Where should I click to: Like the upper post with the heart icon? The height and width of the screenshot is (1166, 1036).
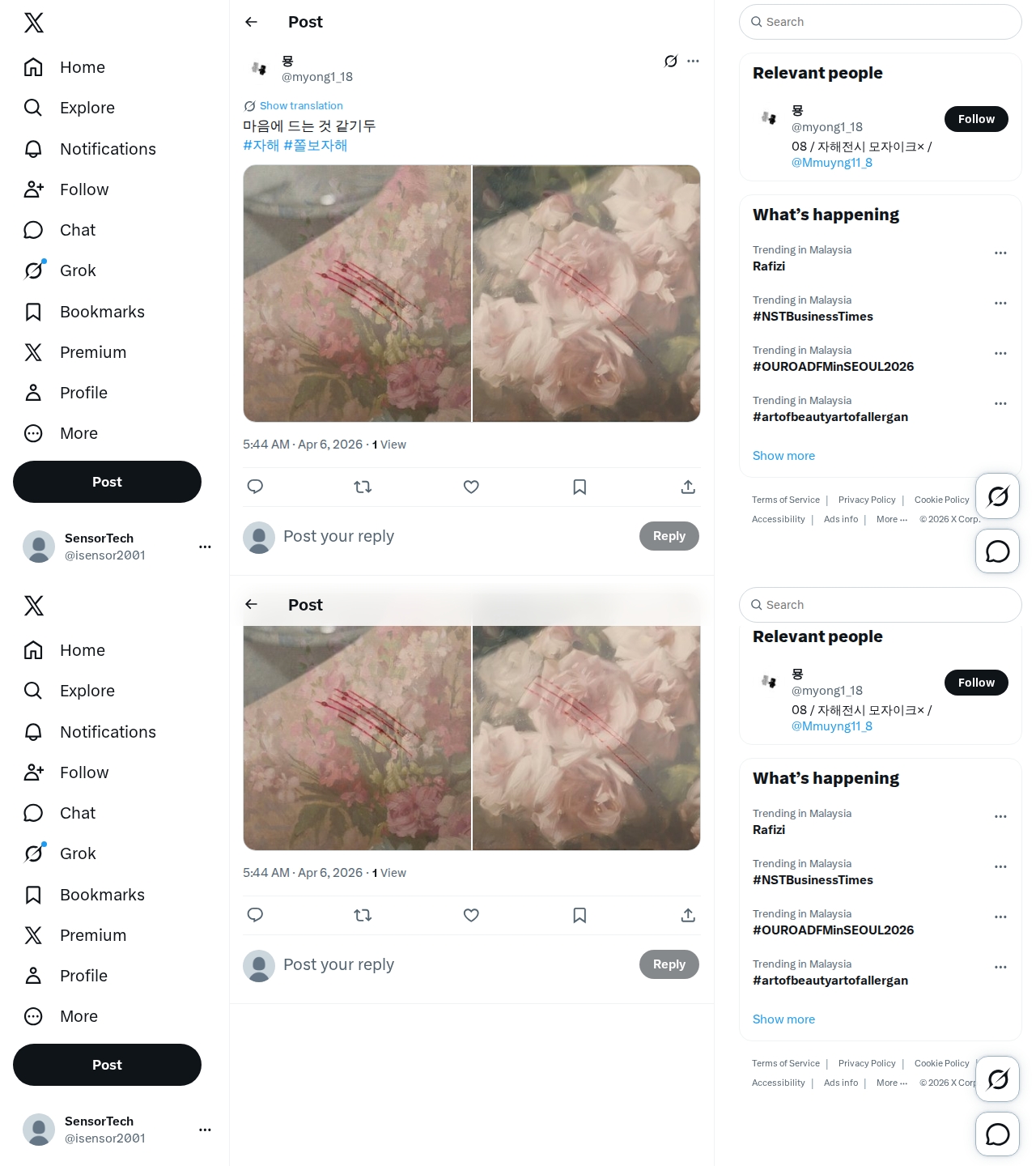pos(471,487)
